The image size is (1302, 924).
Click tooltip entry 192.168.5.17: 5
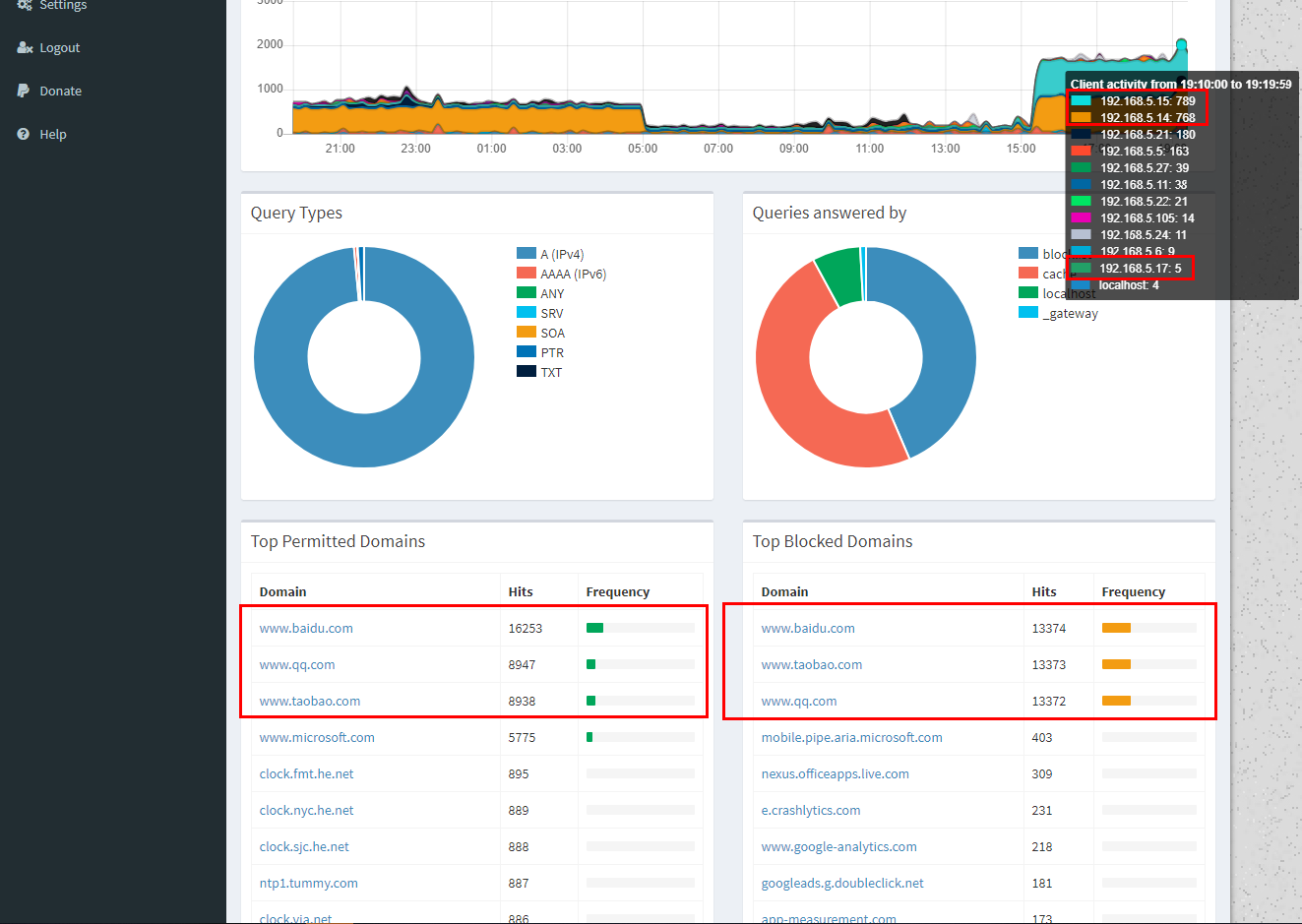[x=1126, y=268]
